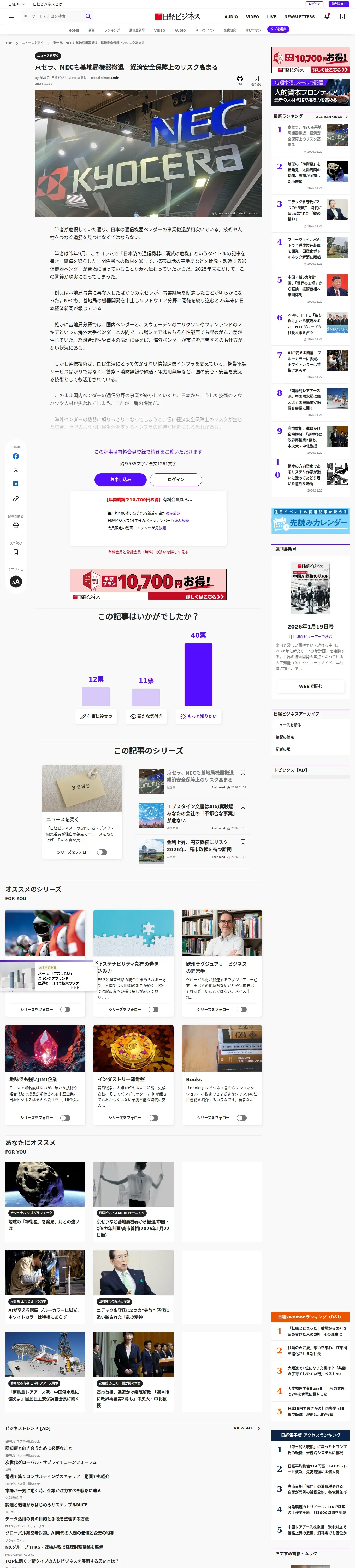The image size is (355, 1568).
Task: Open the hamburger menu icon
Action: tap(11, 16)
